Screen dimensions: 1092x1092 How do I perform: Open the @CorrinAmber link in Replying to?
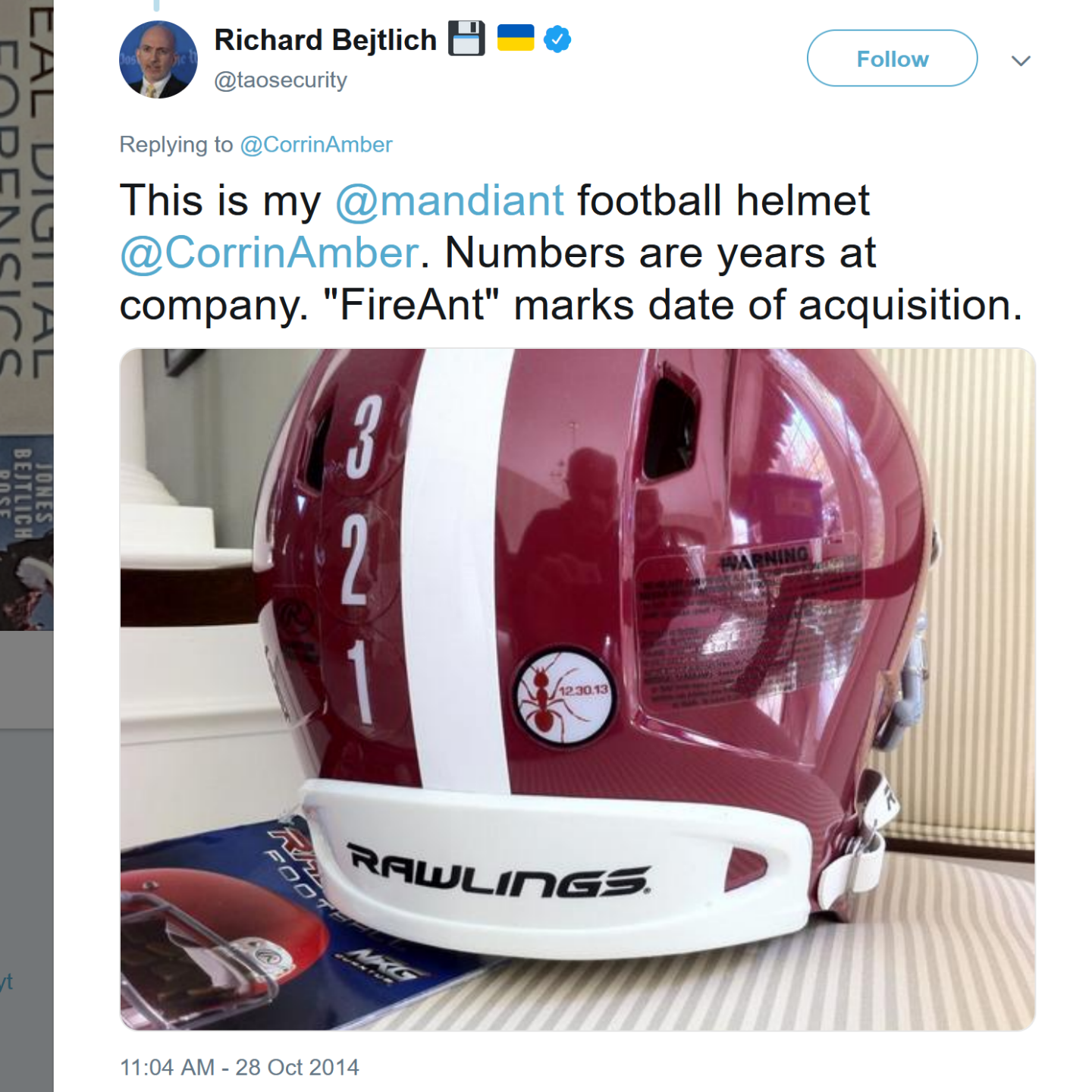click(x=316, y=144)
